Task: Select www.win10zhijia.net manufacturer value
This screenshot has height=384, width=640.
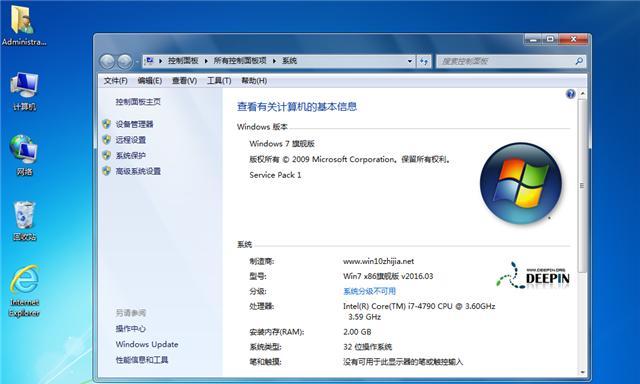Action: (x=378, y=261)
